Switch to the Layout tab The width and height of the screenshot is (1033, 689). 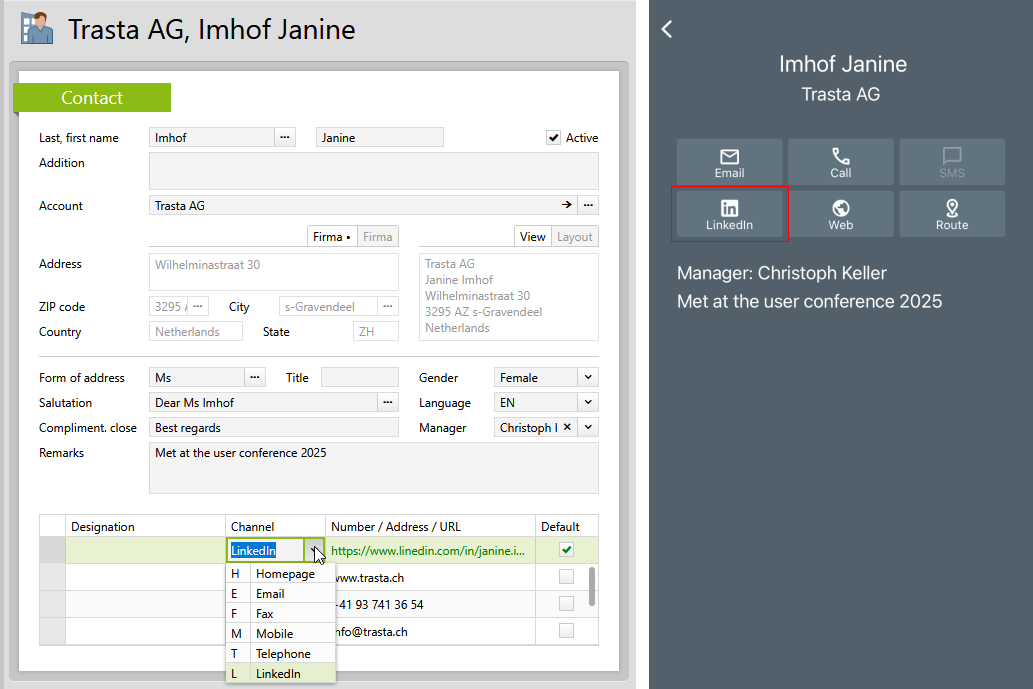pyautogui.click(x=574, y=237)
